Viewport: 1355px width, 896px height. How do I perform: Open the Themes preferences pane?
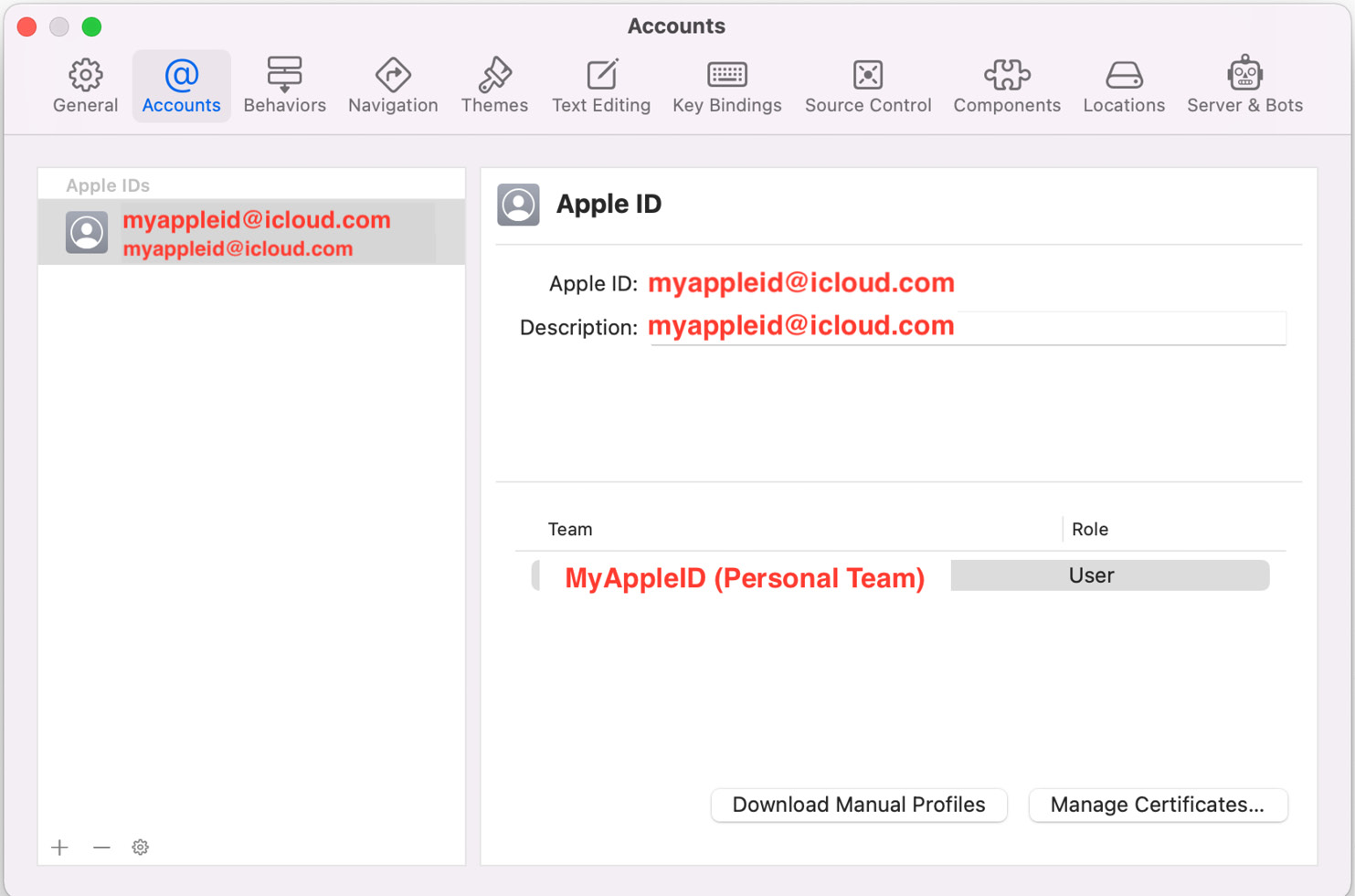(494, 86)
